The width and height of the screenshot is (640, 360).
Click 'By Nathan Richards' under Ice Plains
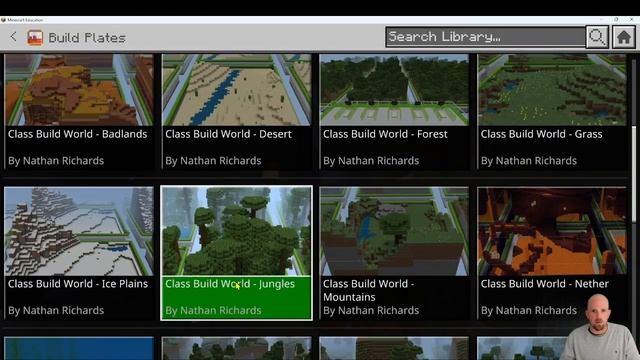(x=56, y=311)
